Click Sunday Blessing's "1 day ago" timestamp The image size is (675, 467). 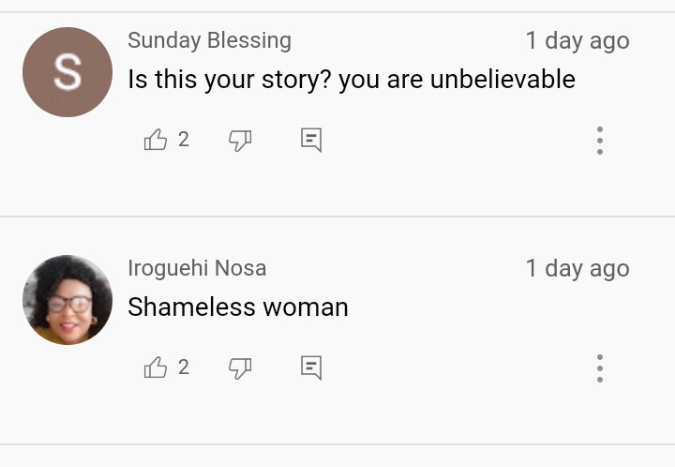coord(577,41)
